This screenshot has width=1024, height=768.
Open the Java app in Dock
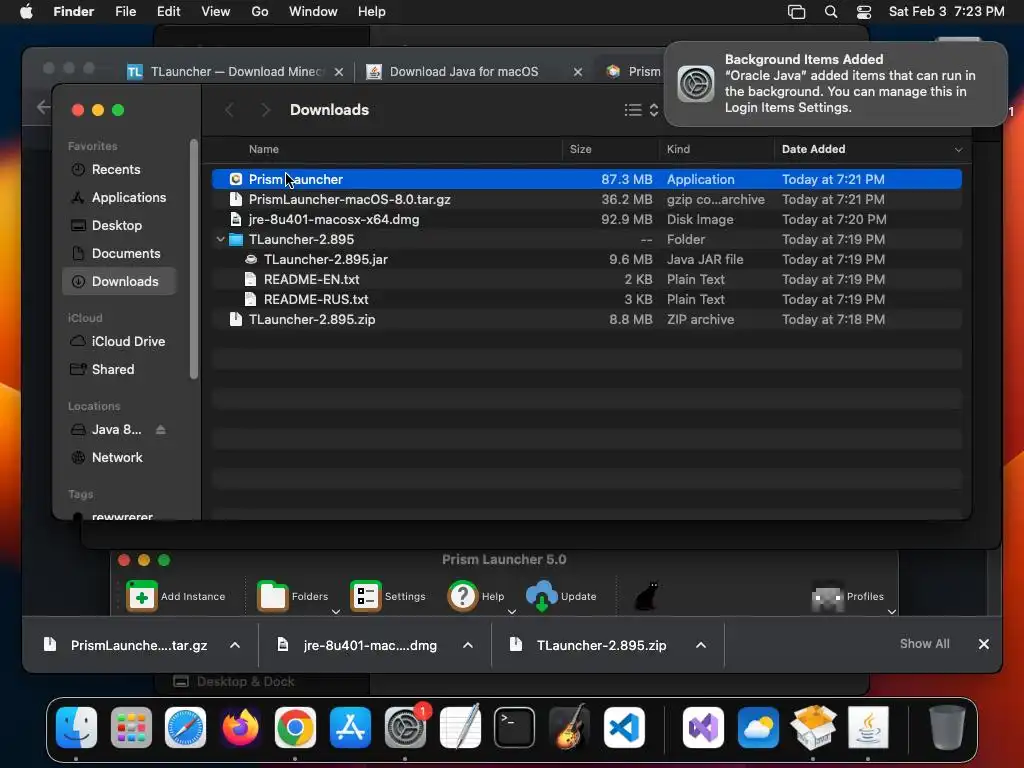click(x=868, y=727)
